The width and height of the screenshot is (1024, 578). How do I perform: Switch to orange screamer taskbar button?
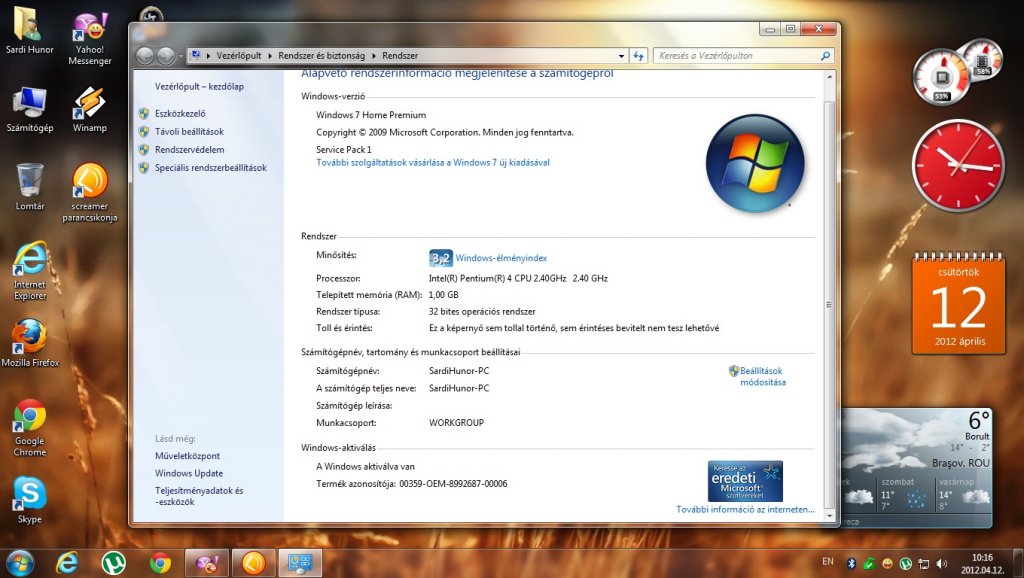[x=254, y=563]
